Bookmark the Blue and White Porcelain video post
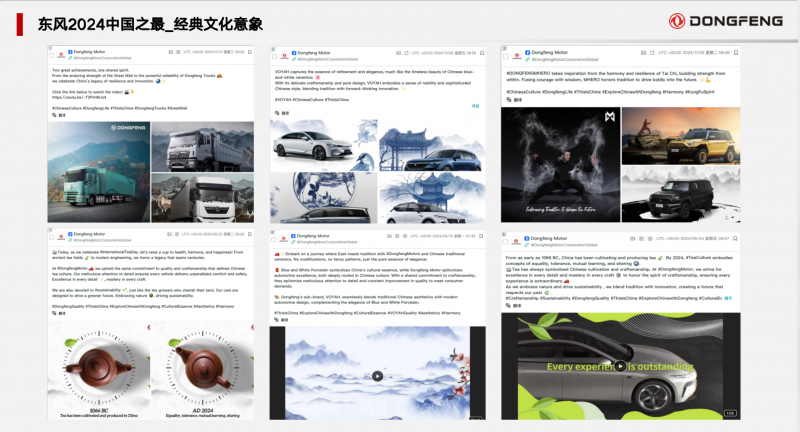The image size is (800, 432). (x=481, y=236)
